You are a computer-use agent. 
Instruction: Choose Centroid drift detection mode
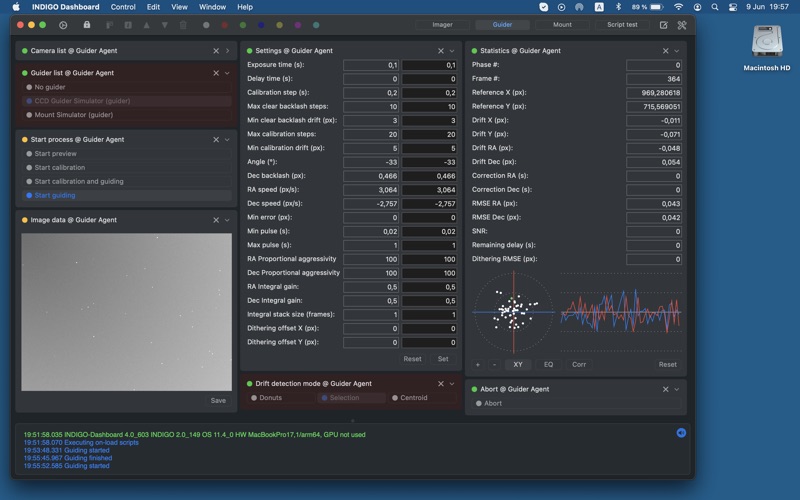click(x=421, y=398)
